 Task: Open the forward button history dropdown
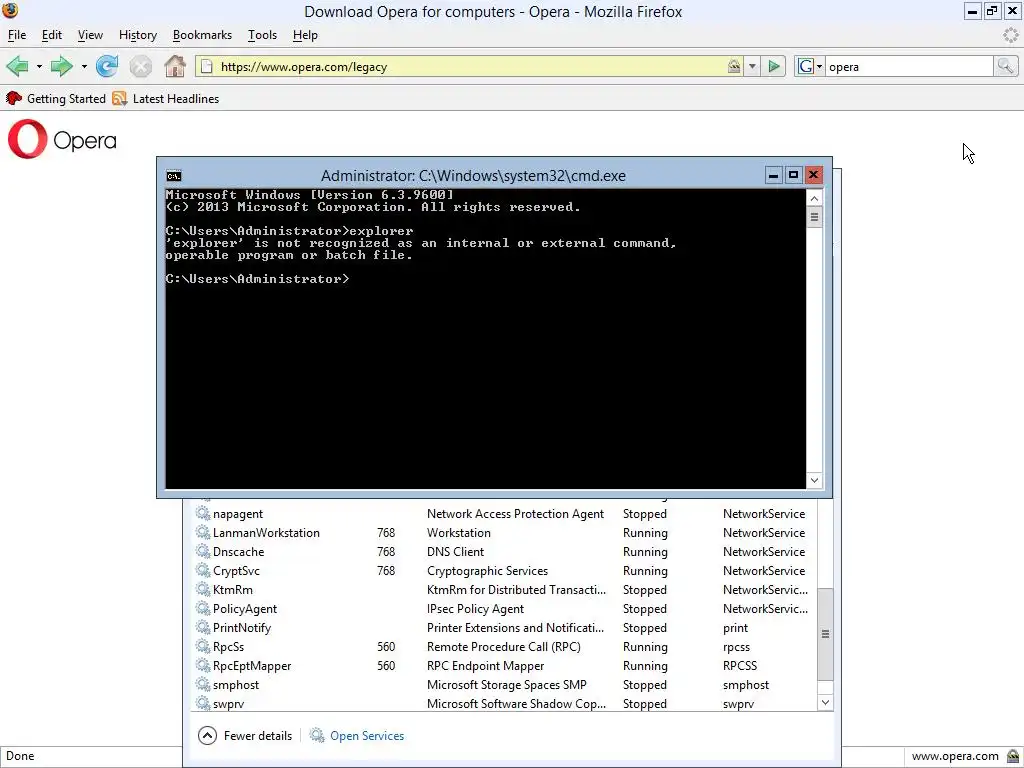click(x=84, y=67)
